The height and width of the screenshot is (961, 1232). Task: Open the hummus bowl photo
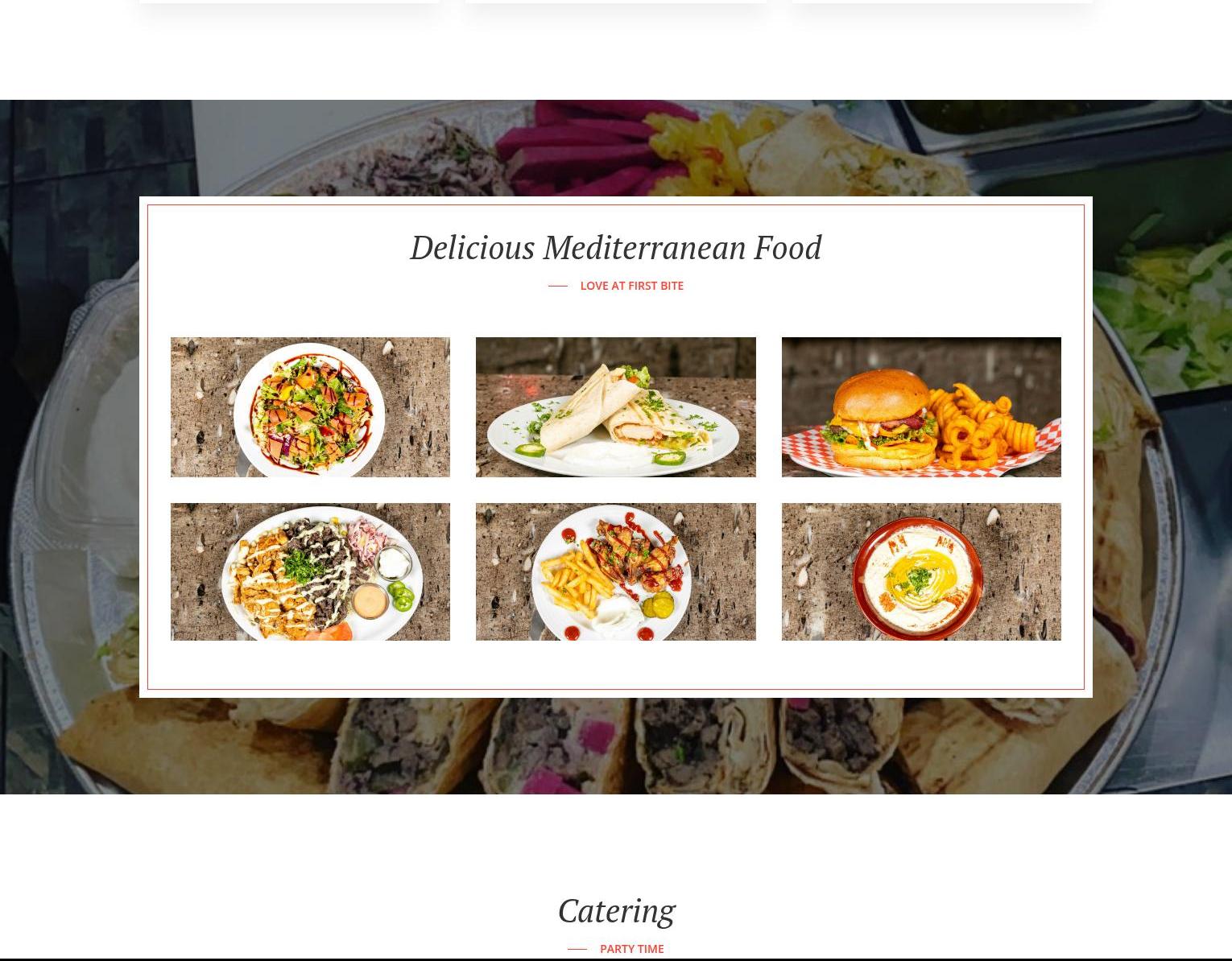[x=921, y=572]
